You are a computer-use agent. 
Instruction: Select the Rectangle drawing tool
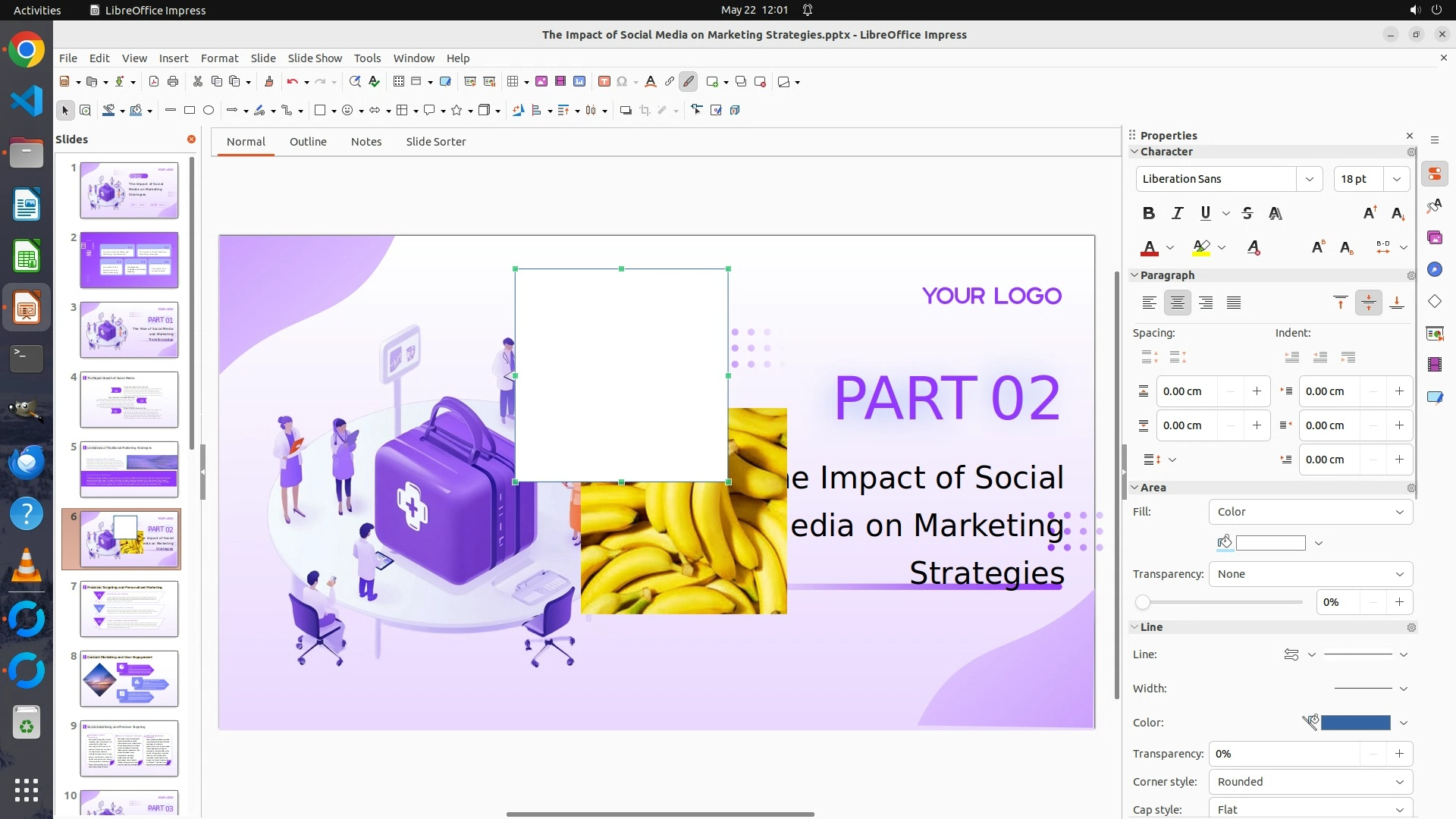tap(190, 111)
